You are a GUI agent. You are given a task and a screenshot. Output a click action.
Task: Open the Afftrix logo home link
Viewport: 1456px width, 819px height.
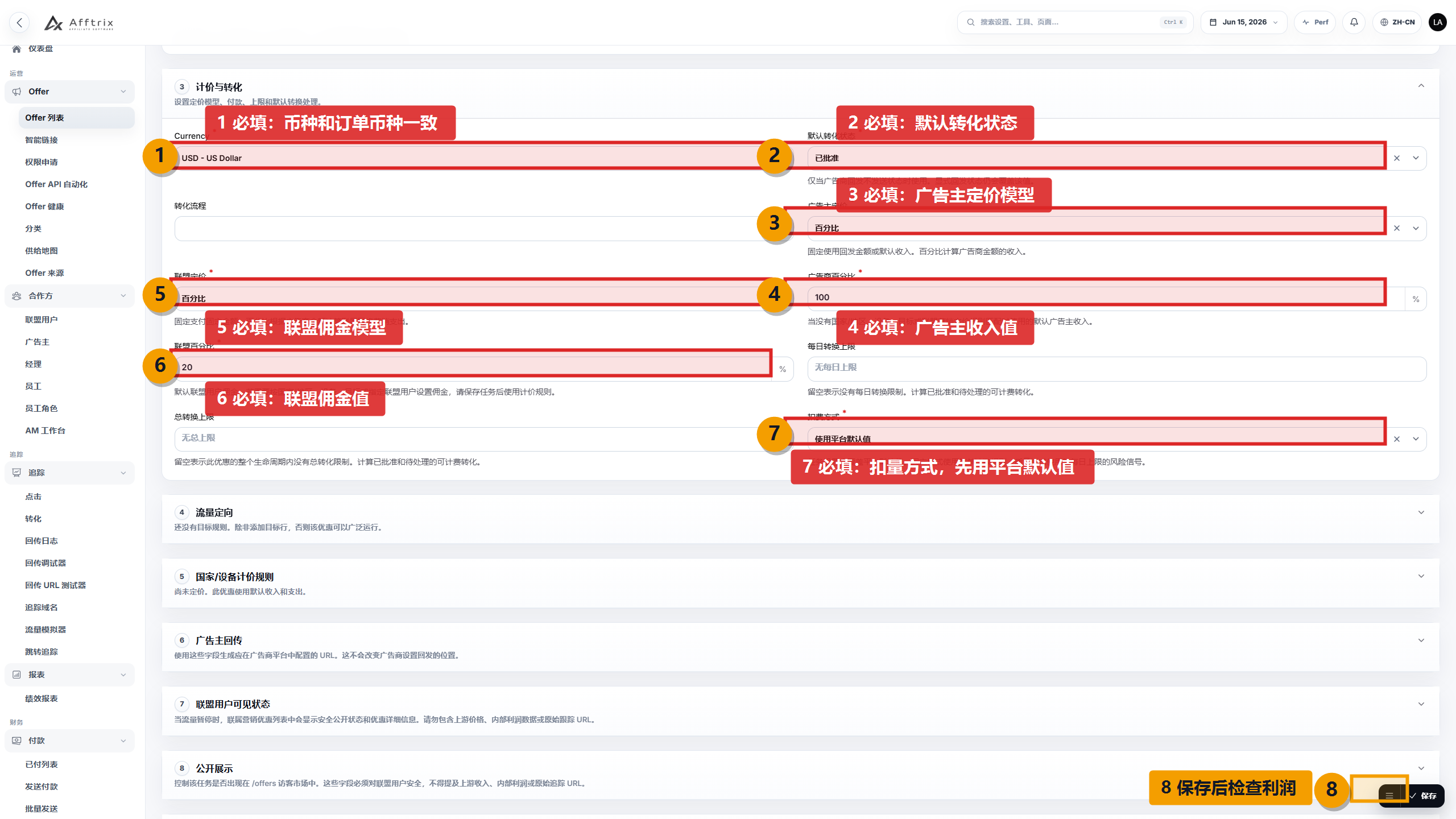(79, 23)
